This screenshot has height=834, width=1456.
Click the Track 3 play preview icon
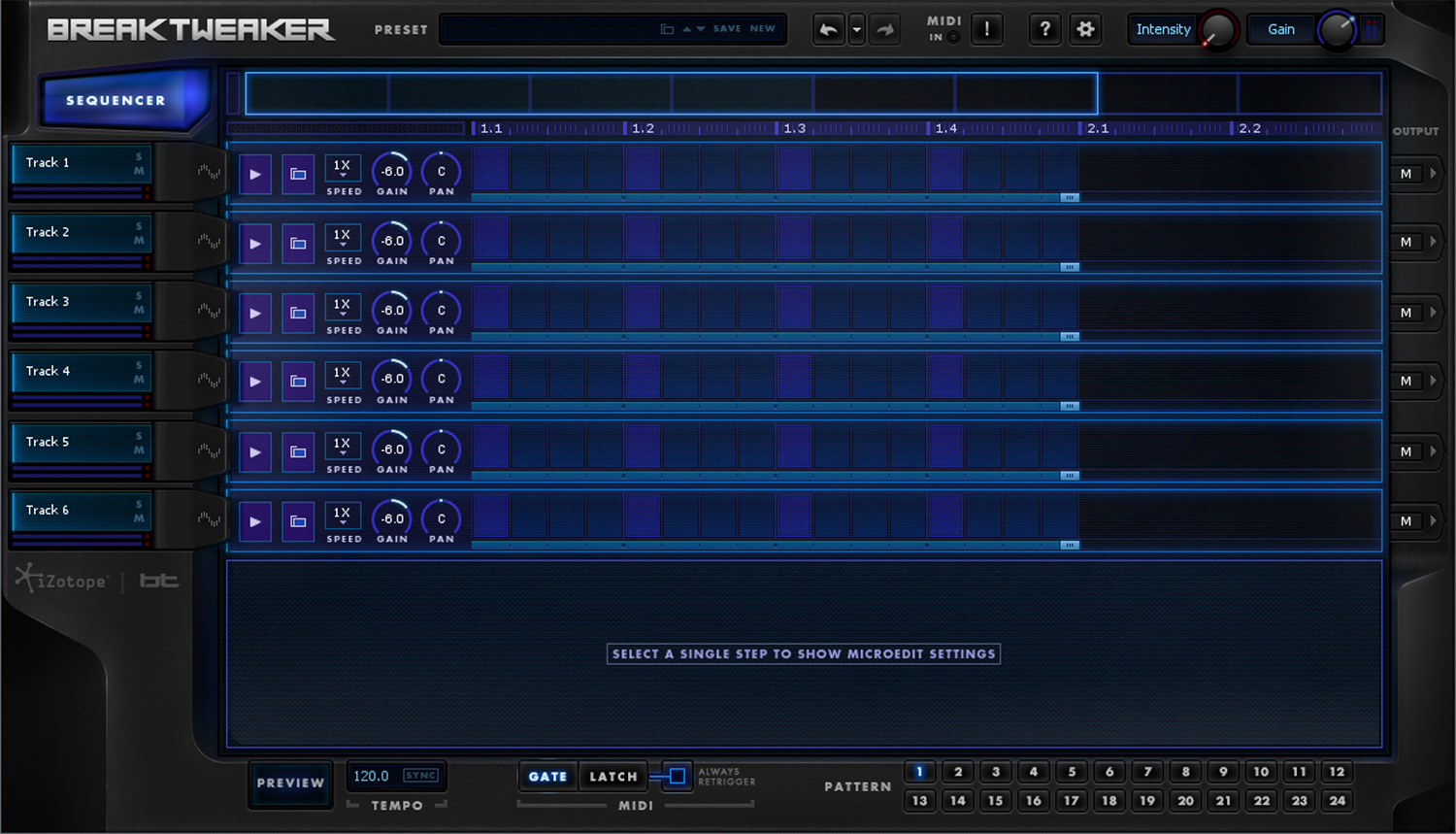pos(254,313)
